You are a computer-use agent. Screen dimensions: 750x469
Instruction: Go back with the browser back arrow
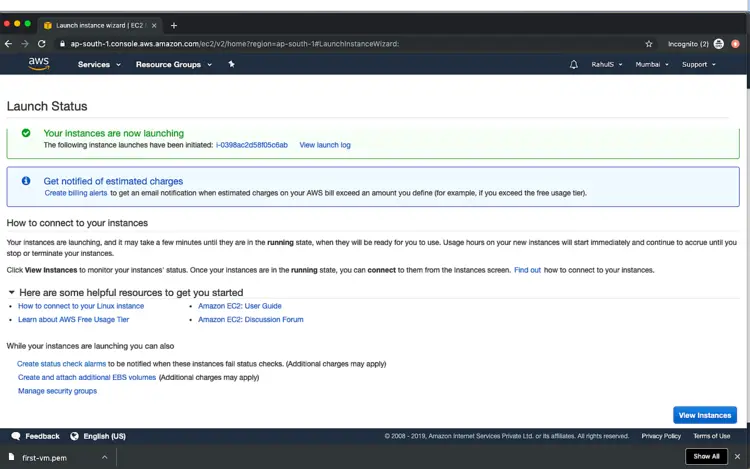point(8,44)
